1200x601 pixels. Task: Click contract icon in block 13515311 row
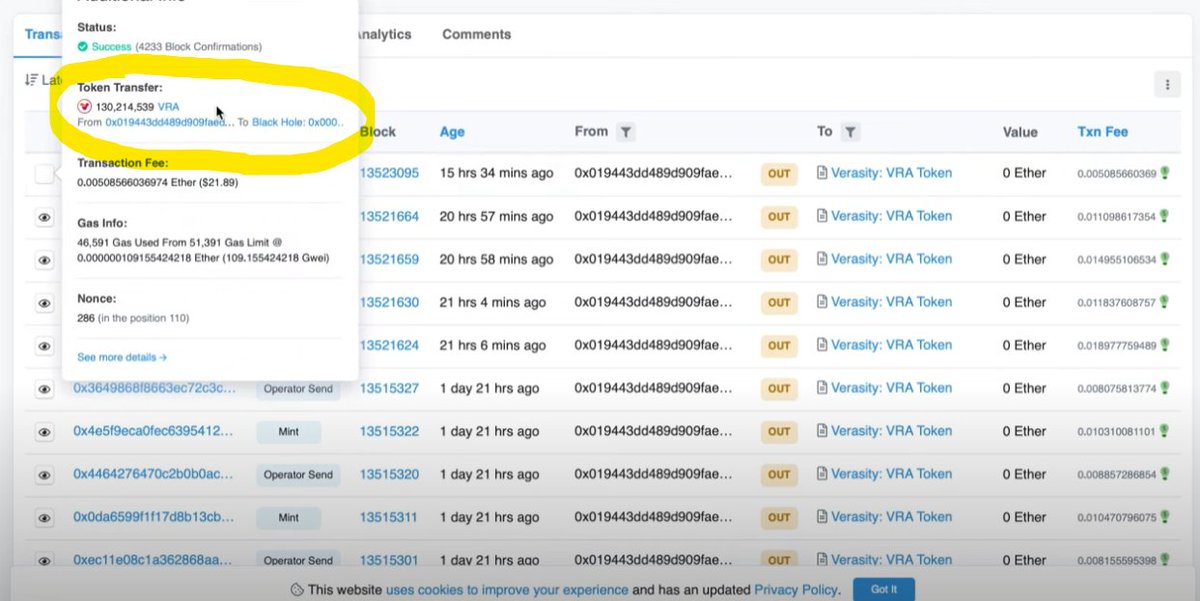tap(822, 517)
